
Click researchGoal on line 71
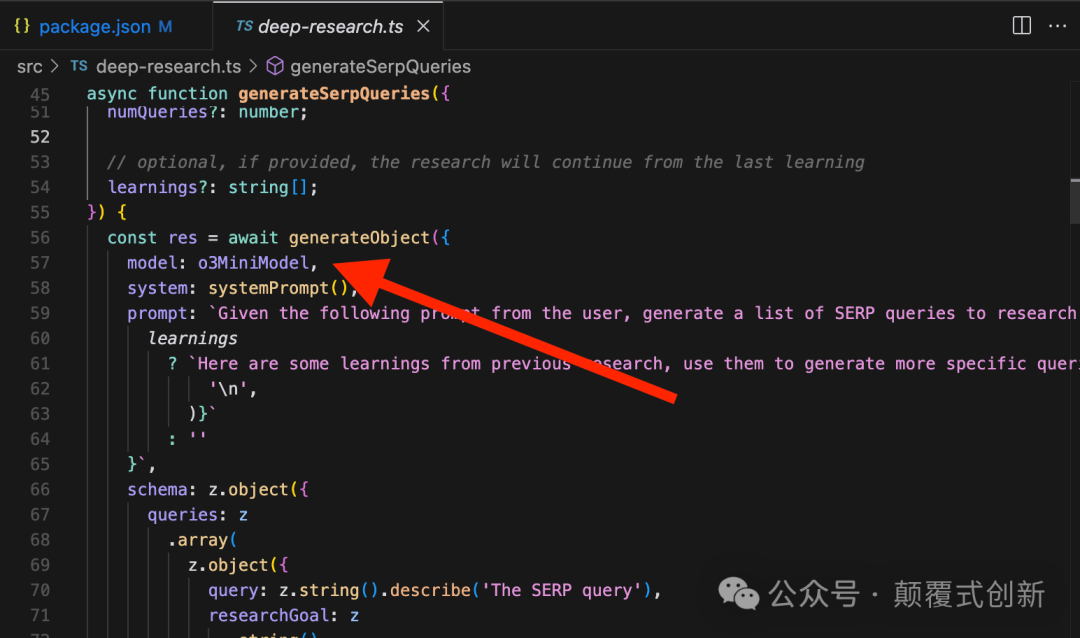pos(269,616)
